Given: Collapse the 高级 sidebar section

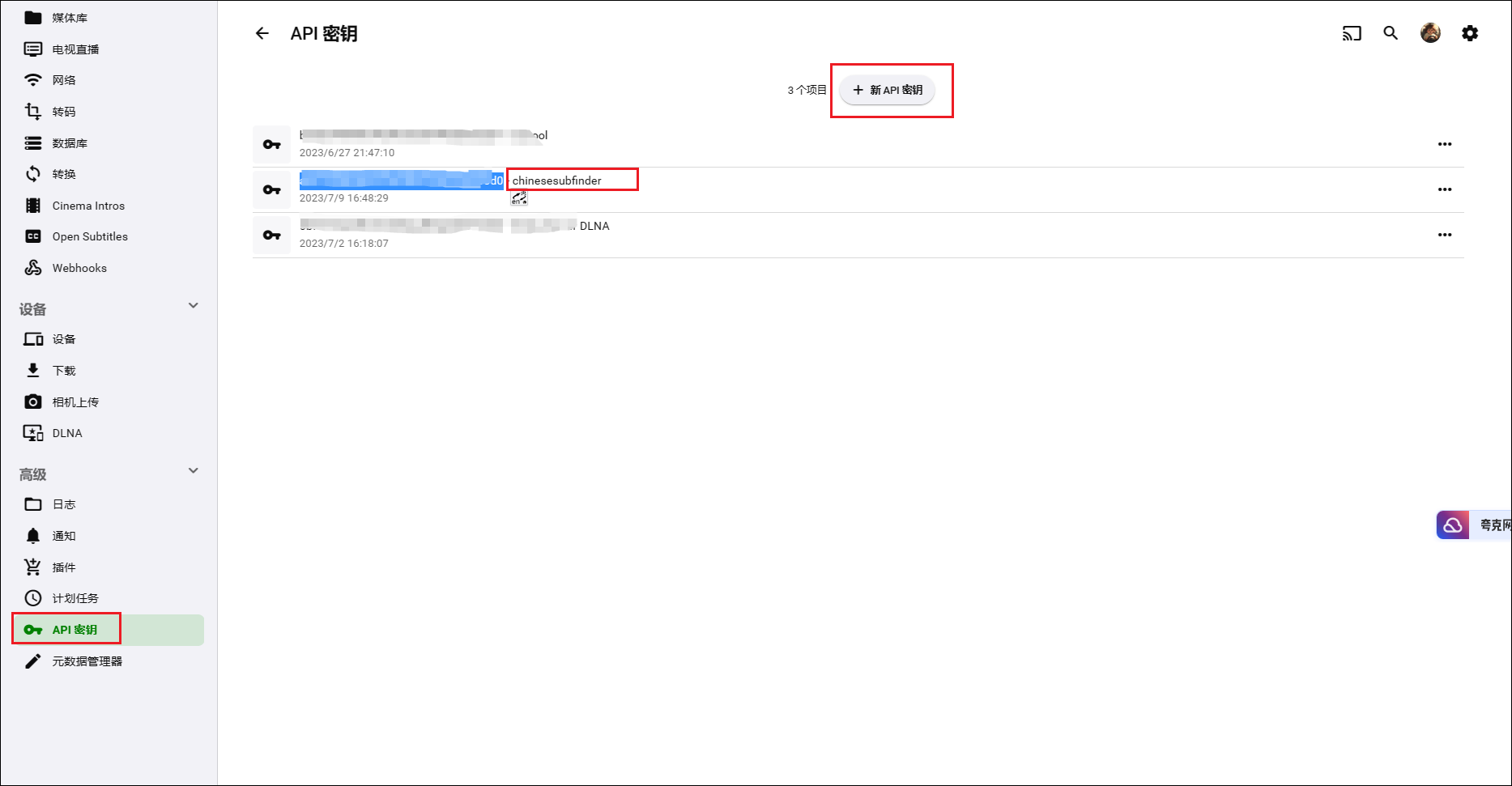Looking at the screenshot, I should pos(193,471).
